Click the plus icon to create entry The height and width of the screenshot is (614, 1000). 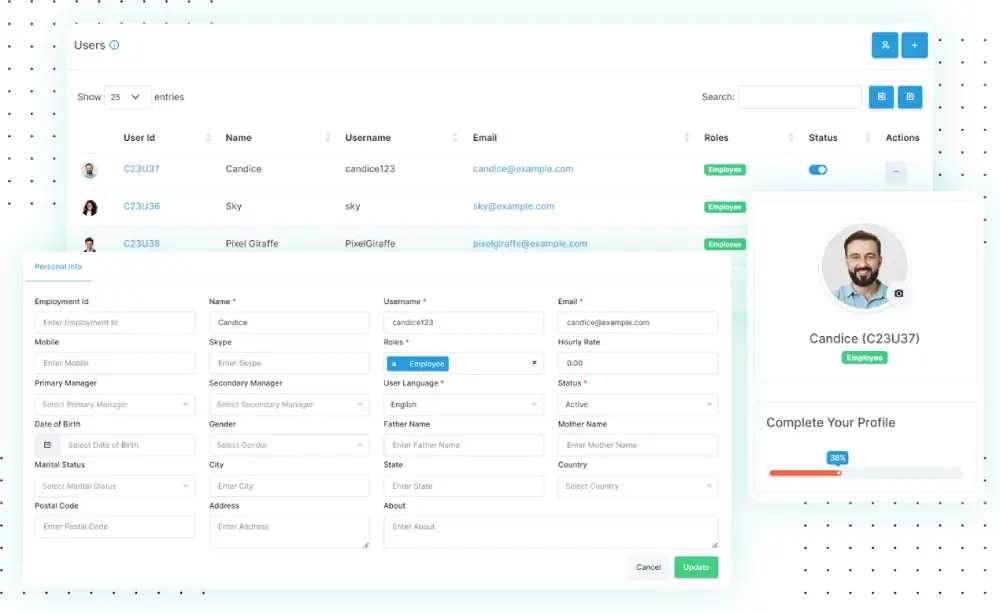pos(915,45)
